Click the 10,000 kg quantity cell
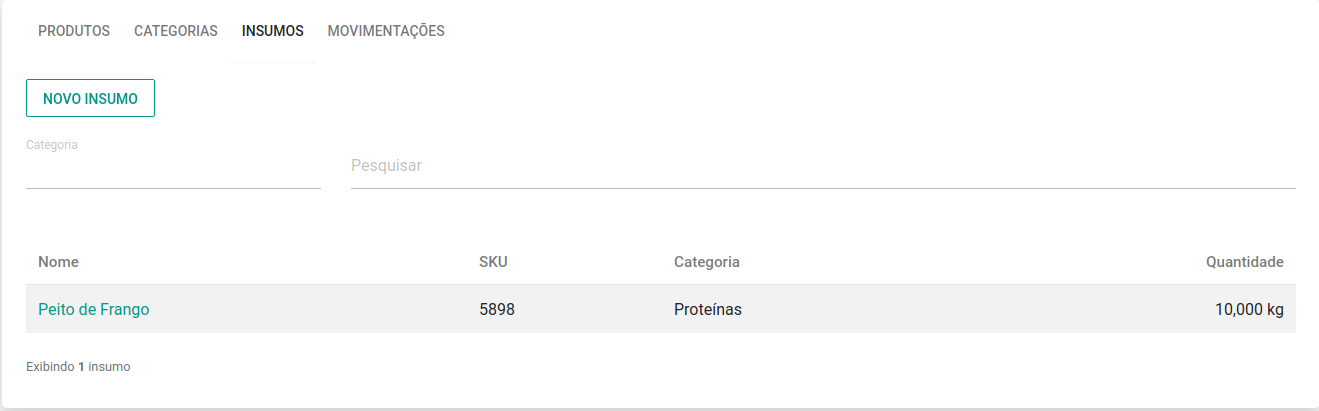The width and height of the screenshot is (1319, 411). [x=1249, y=310]
